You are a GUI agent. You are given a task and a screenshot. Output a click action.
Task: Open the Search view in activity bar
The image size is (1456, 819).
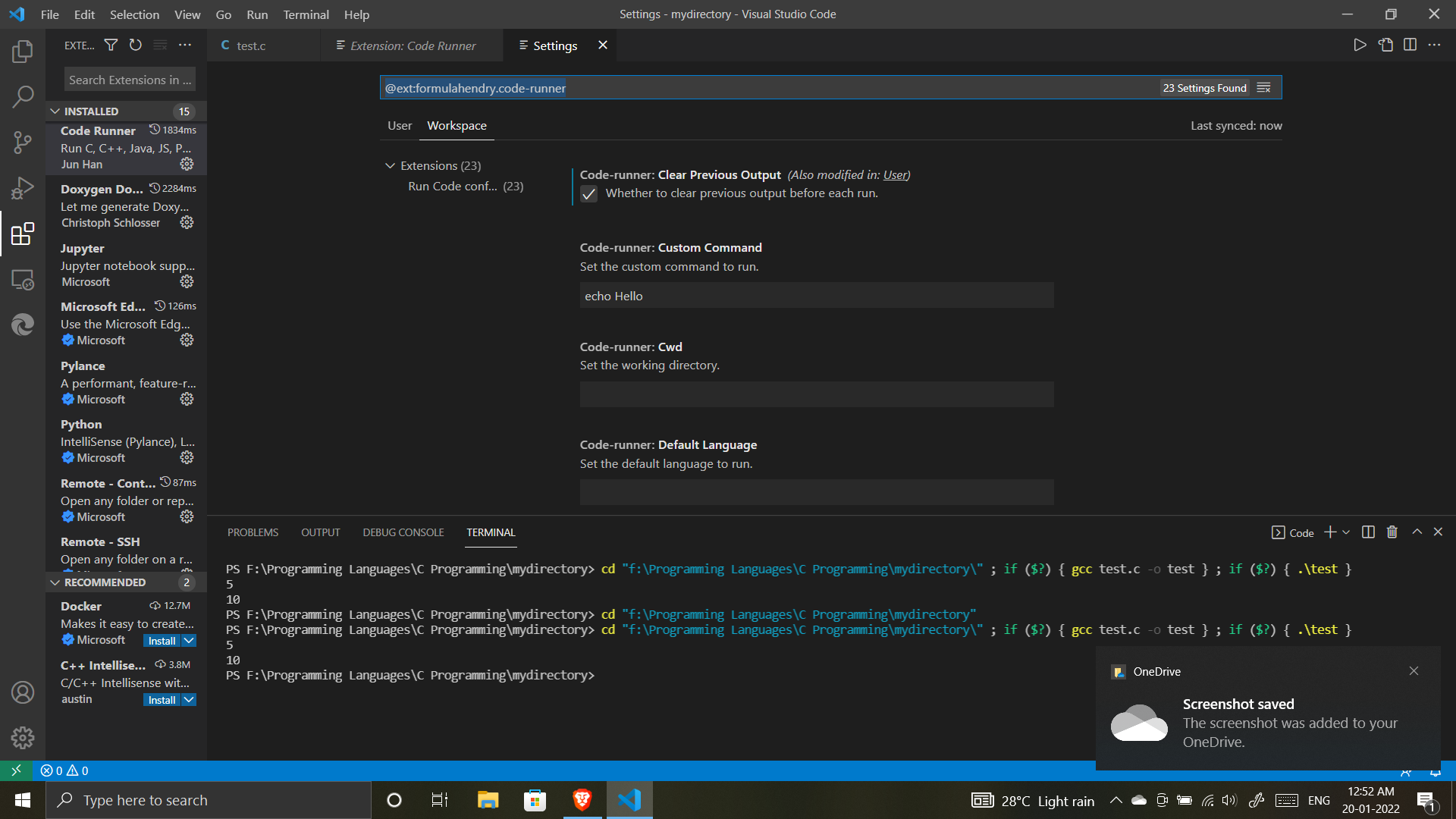click(23, 96)
